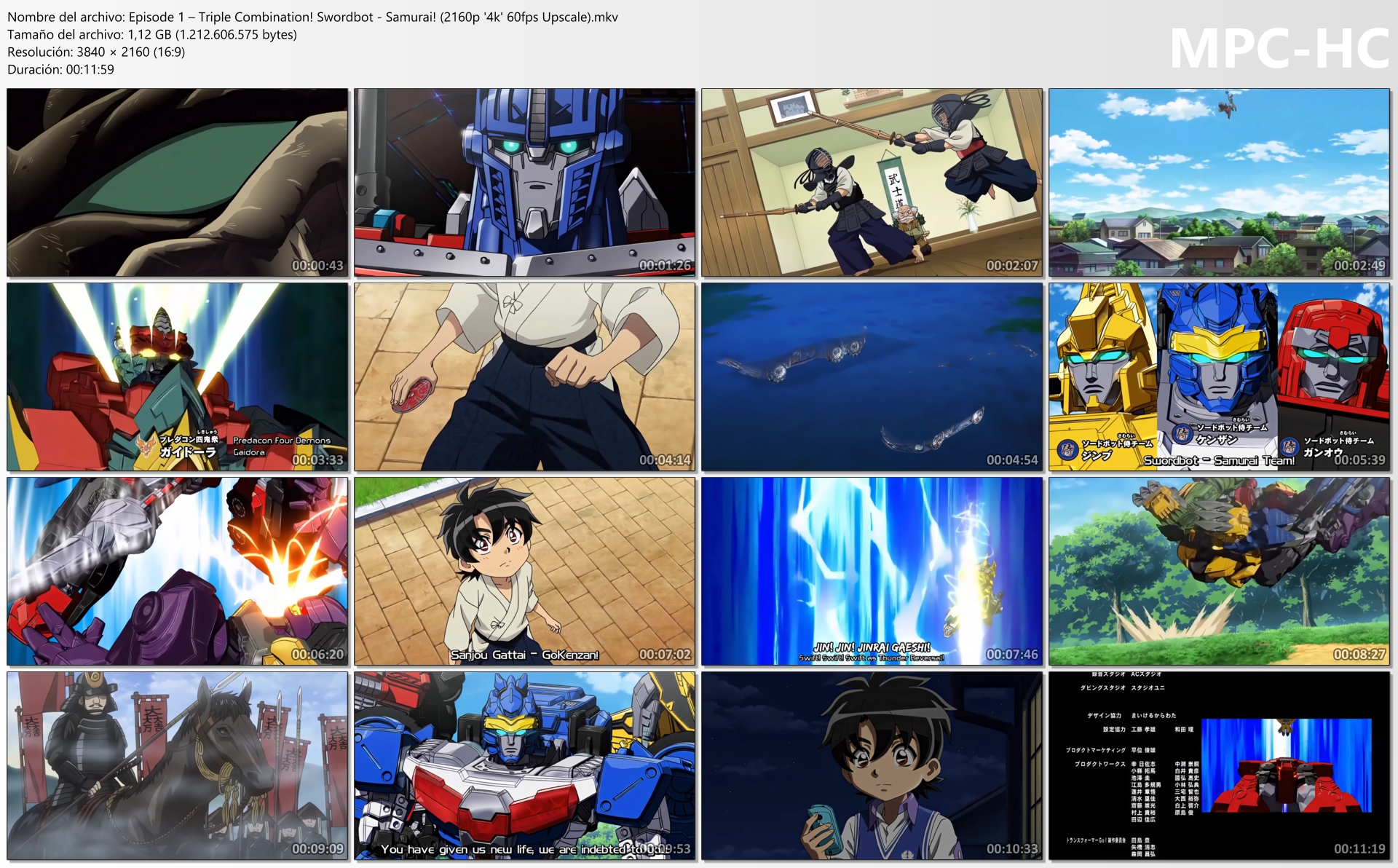Open the town skyline thumbnail at 00:02:49
This screenshot has width=1398, height=868.
tap(1220, 183)
